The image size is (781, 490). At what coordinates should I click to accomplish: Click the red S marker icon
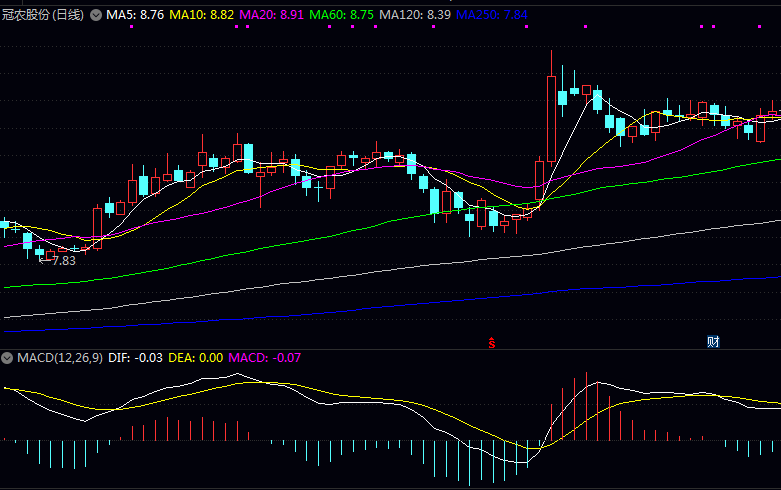pos(492,342)
